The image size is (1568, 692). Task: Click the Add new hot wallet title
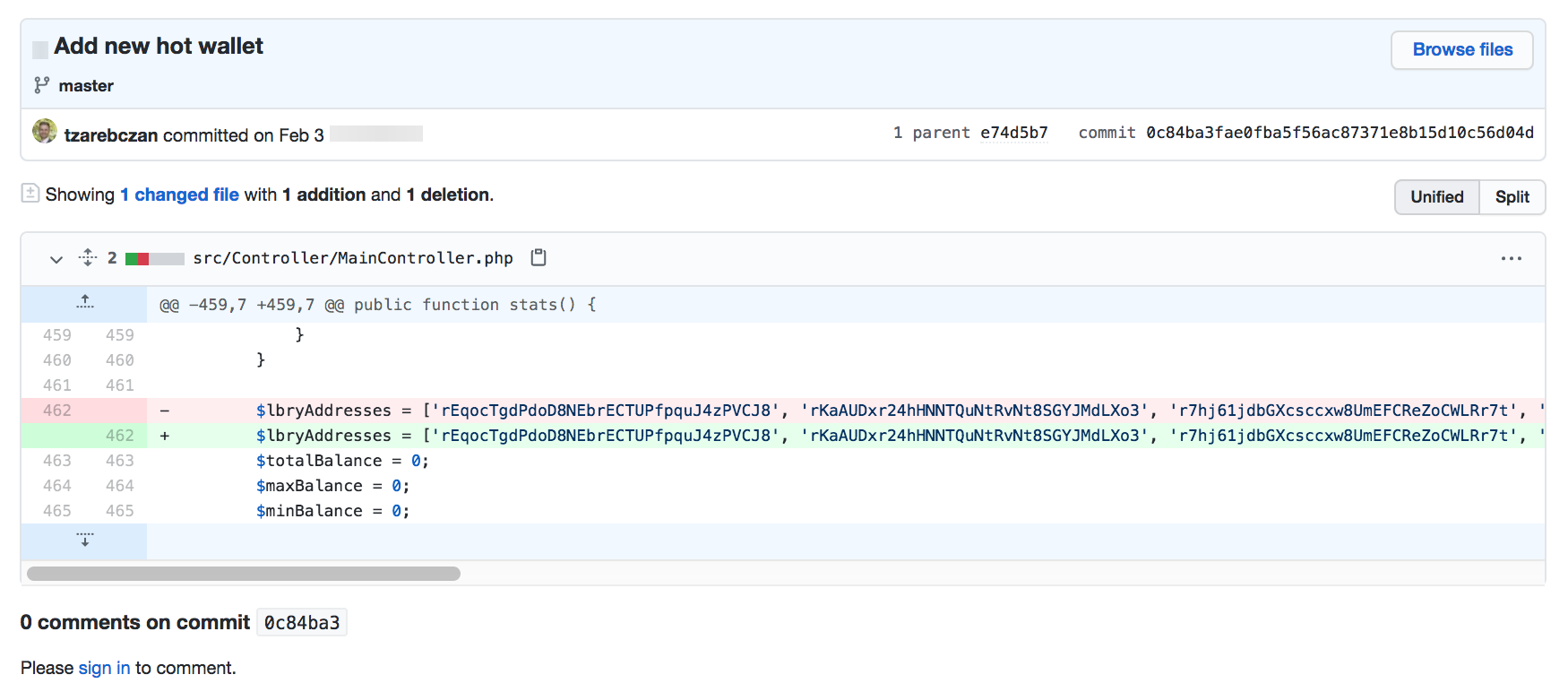[159, 46]
